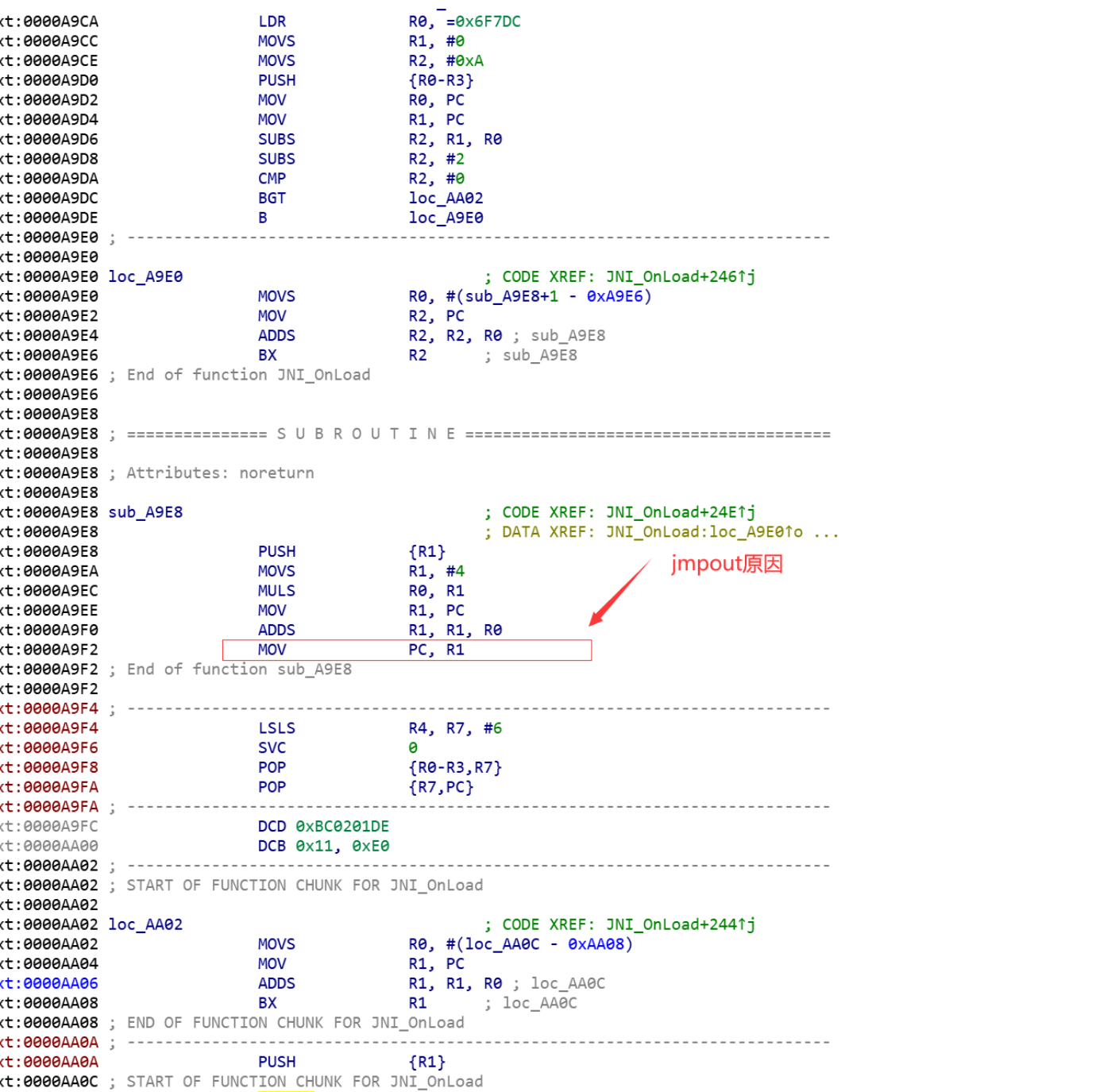
Task: Click the MOV PC, R1 instruction
Action: pyautogui.click(x=361, y=650)
